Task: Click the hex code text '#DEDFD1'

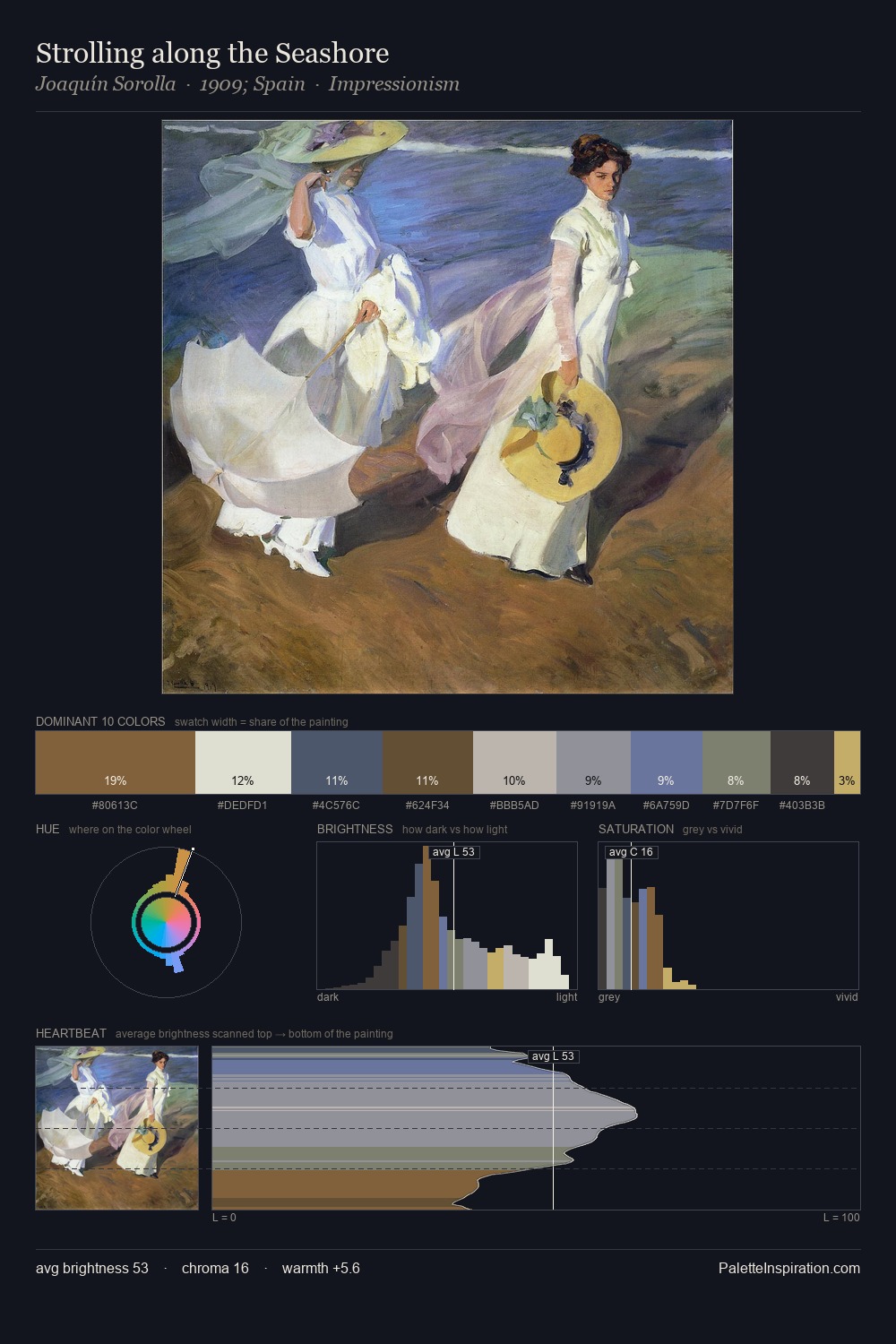Action: coord(243,805)
